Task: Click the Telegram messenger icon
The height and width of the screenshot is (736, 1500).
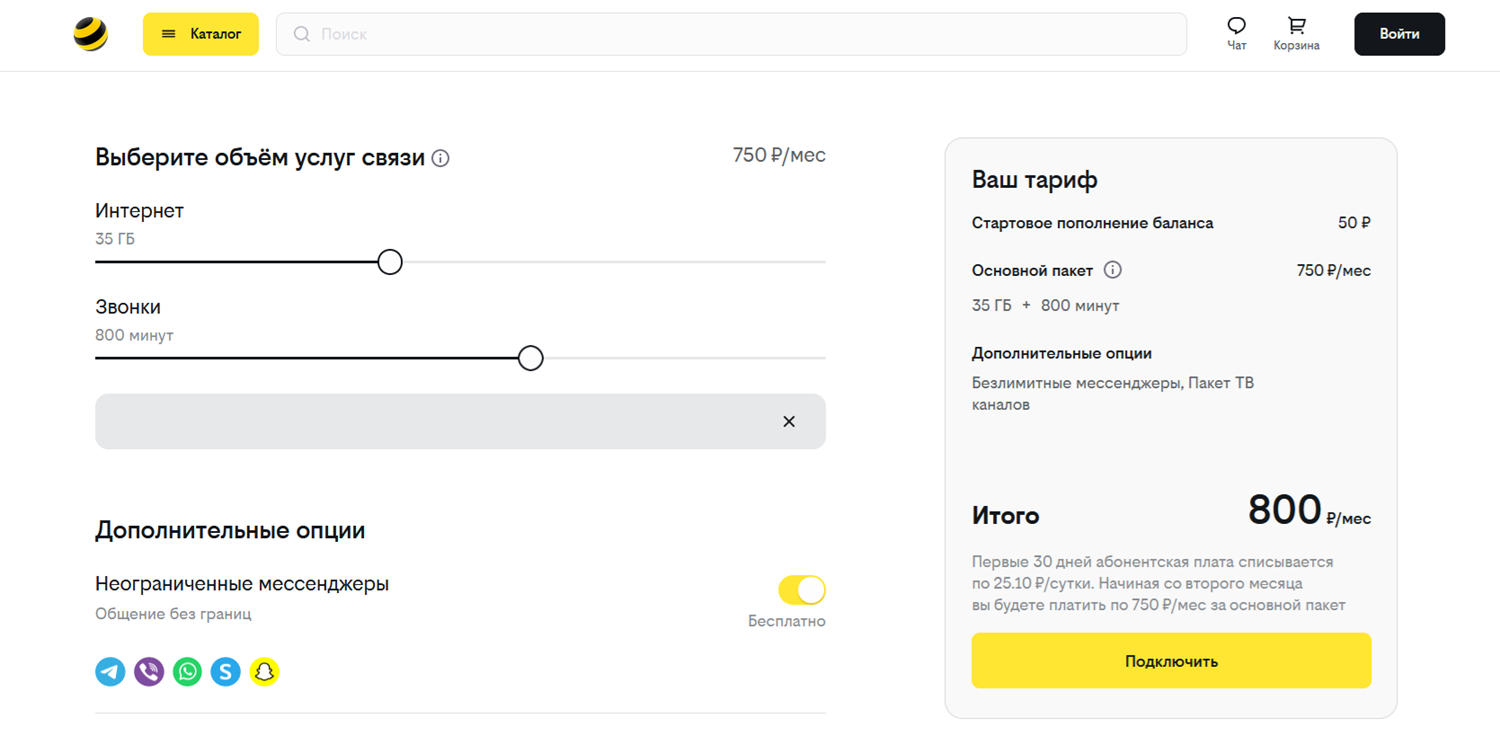Action: pyautogui.click(x=110, y=671)
